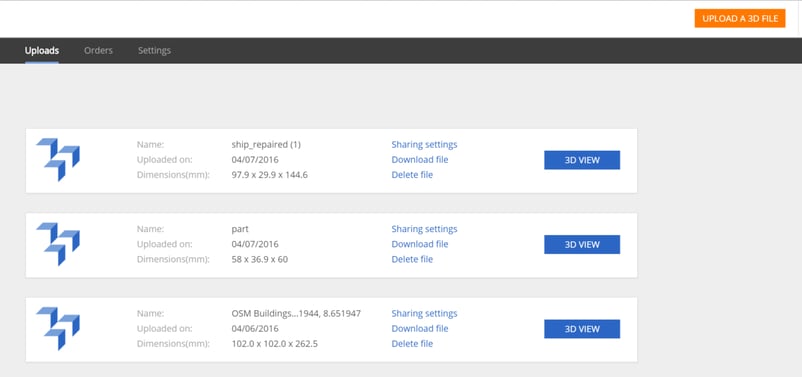This screenshot has height=377, width=802.
Task: Delete file ship_repaired (1)
Action: pyautogui.click(x=412, y=175)
